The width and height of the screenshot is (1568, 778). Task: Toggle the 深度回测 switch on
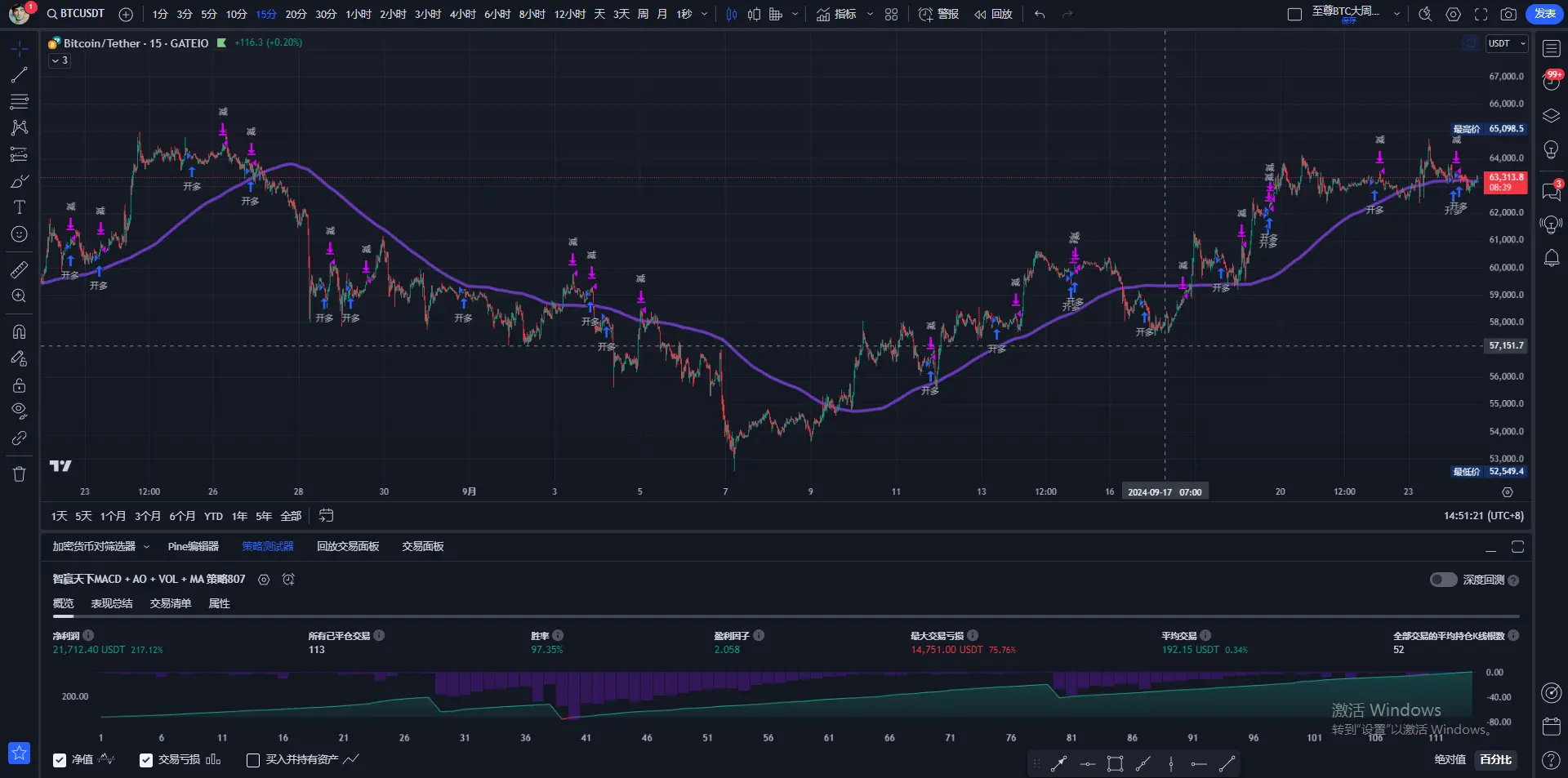pos(1443,580)
